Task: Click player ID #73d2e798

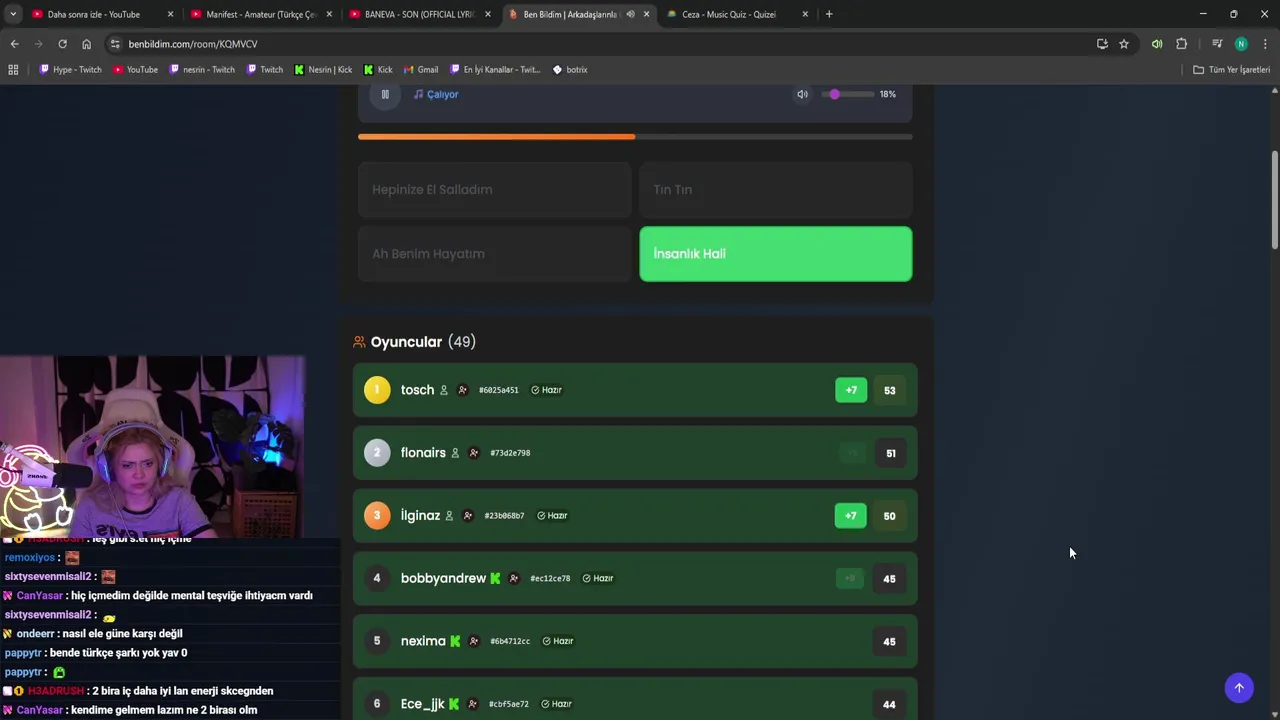Action: pyautogui.click(x=510, y=453)
